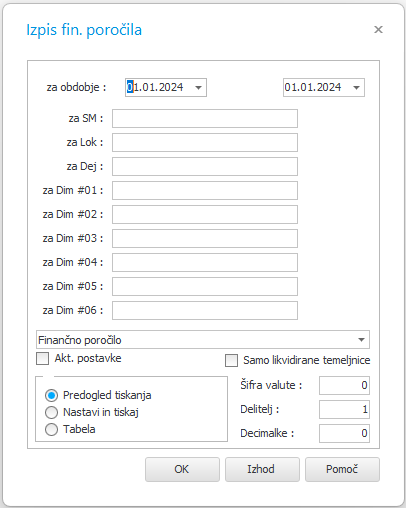Focus the Delitelj number field
Viewport: 406px width, 508px height.
click(344, 409)
